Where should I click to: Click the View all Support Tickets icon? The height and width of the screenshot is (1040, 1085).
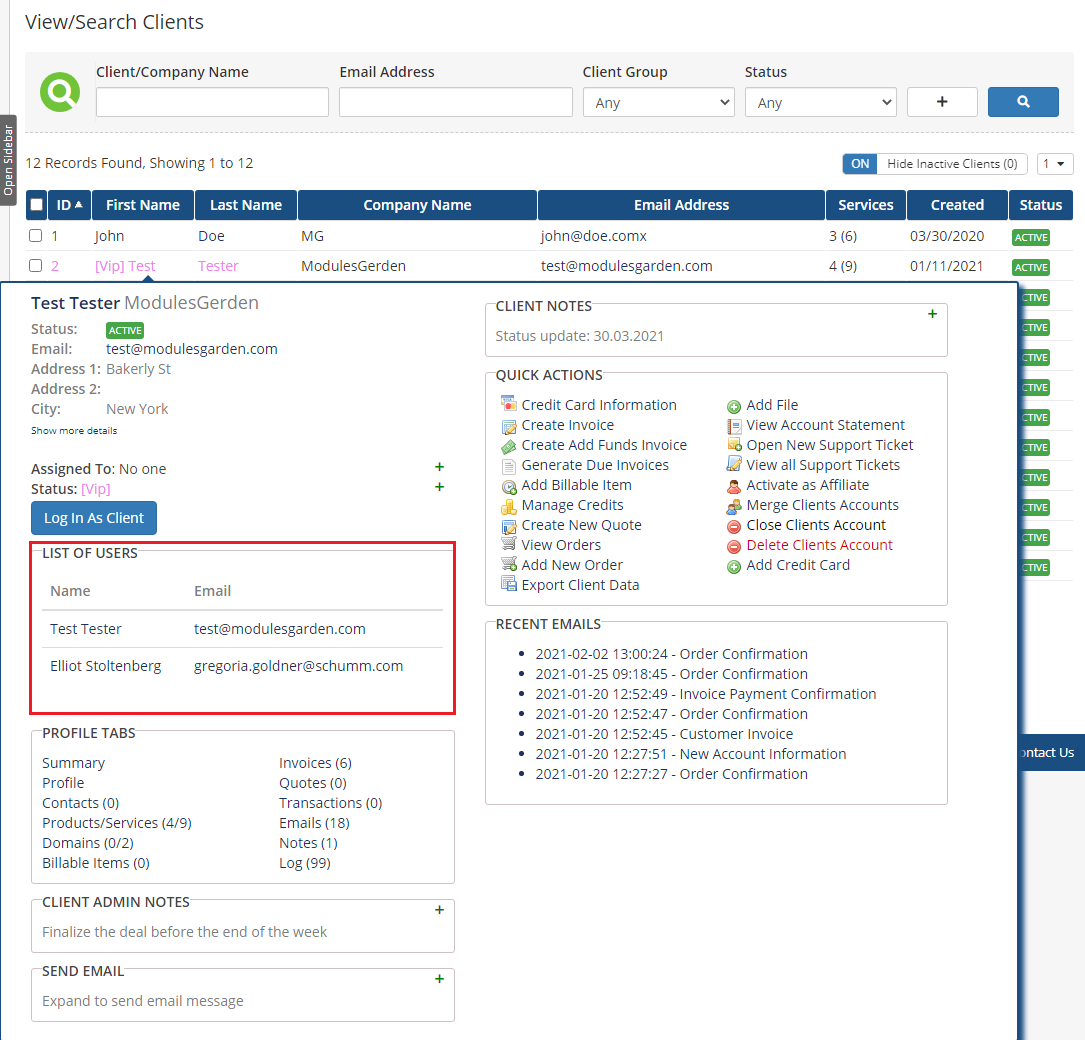733,465
